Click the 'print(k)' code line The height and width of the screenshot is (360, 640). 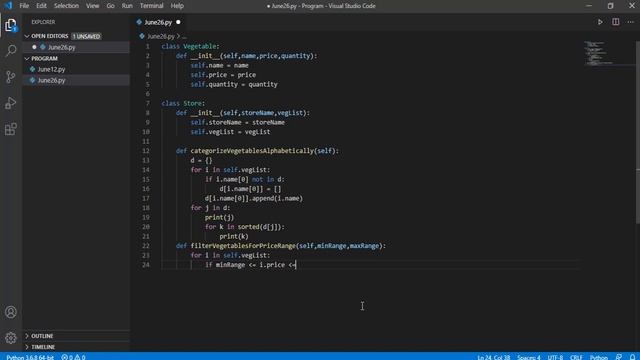point(234,237)
